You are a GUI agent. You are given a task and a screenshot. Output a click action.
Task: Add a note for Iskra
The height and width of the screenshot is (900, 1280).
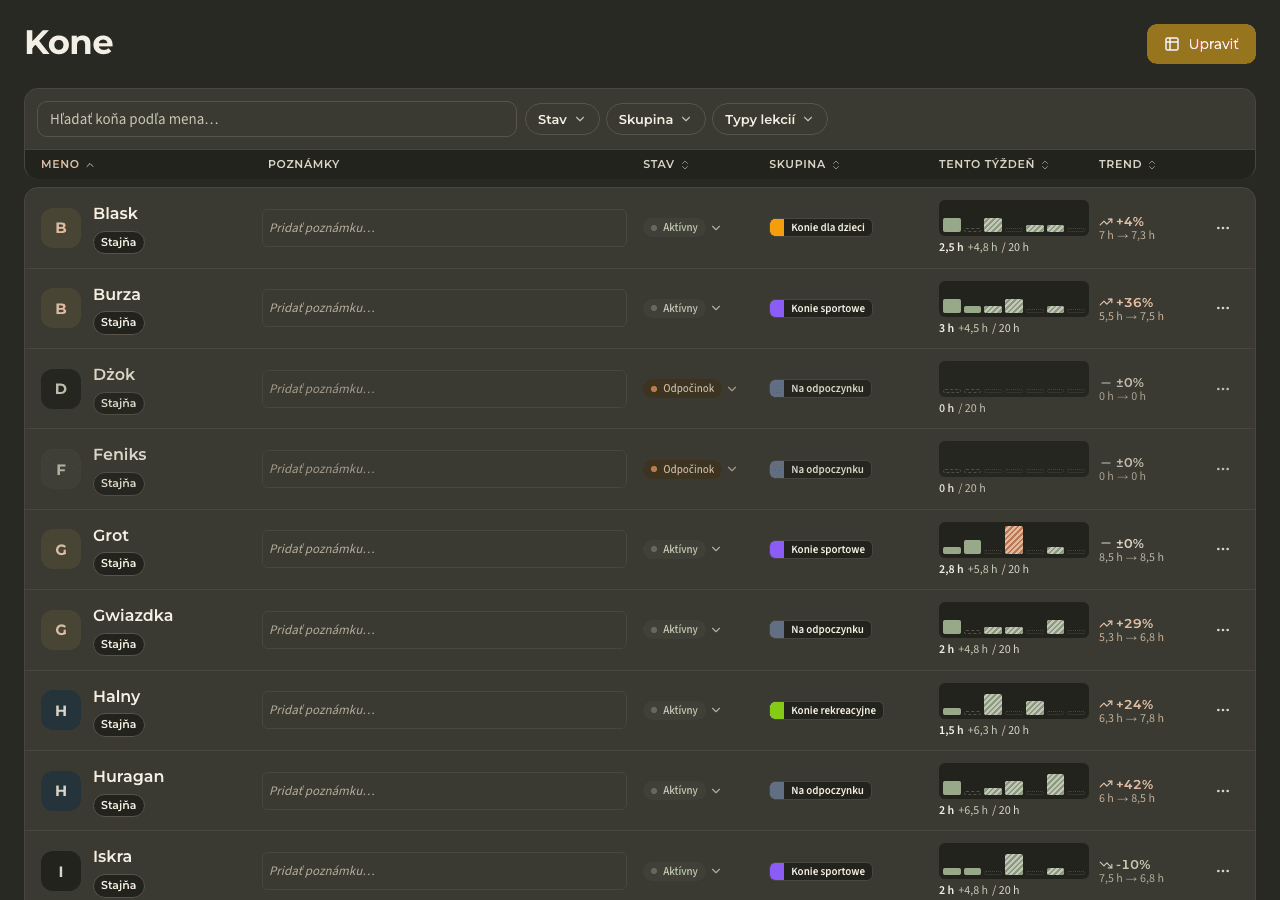444,871
